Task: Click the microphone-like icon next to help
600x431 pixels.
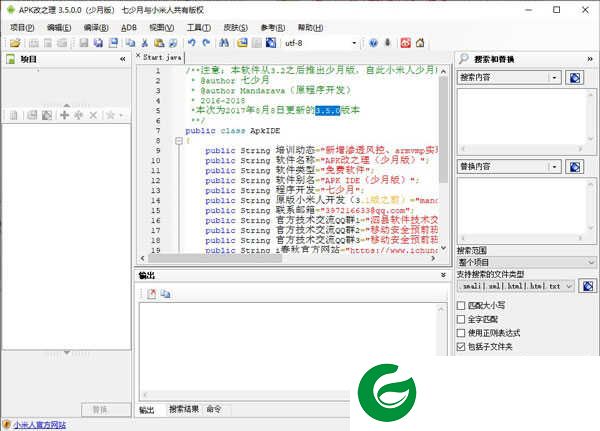Action: (388, 43)
